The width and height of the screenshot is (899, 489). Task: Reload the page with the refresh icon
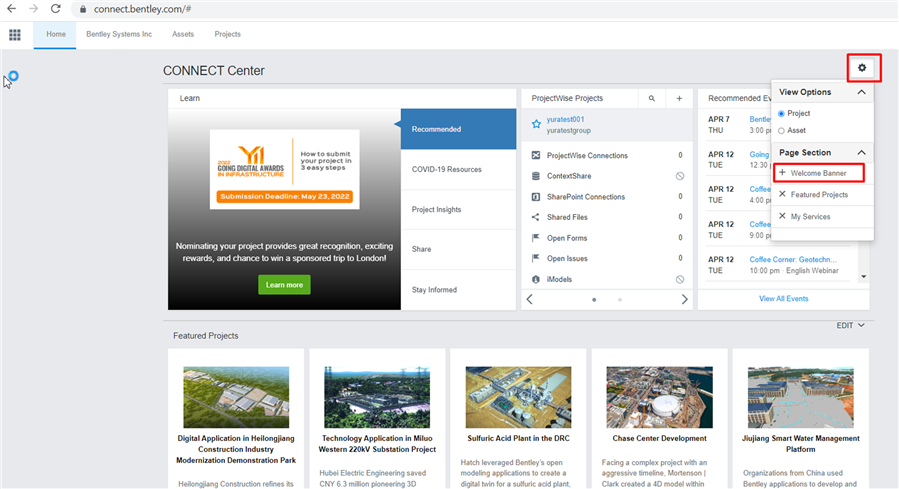pyautogui.click(x=56, y=9)
